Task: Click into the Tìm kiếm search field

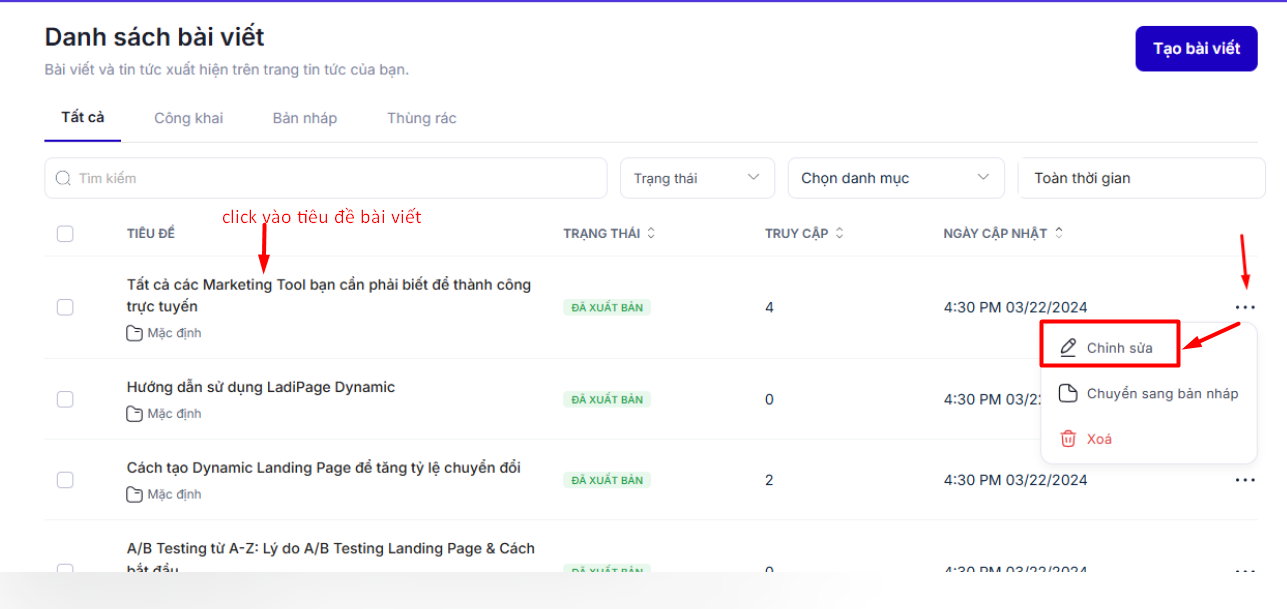Action: coord(326,178)
